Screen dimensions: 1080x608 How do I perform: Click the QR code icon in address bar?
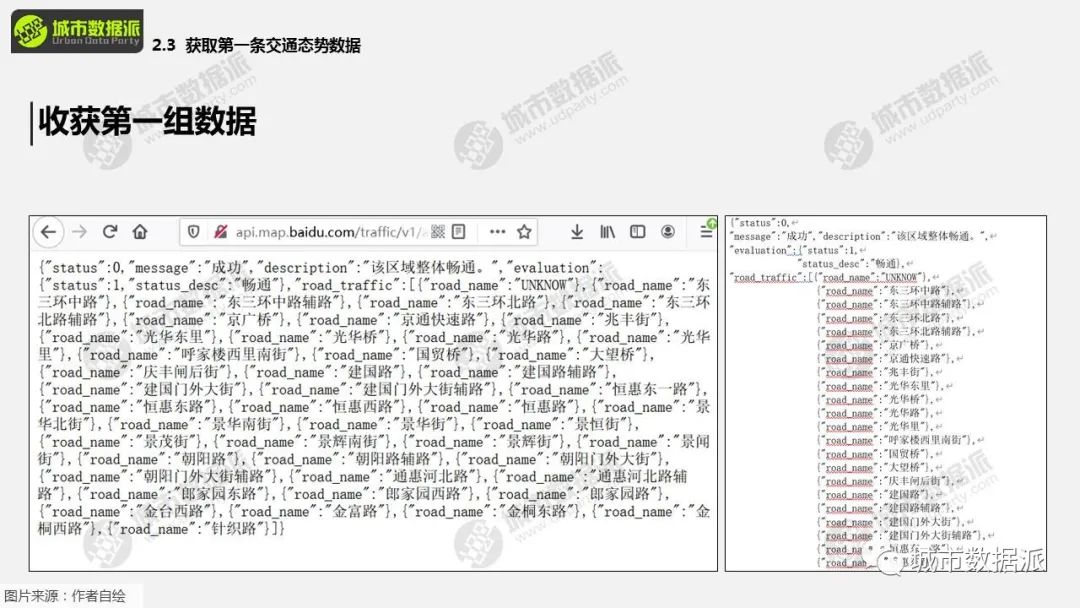coord(437,232)
